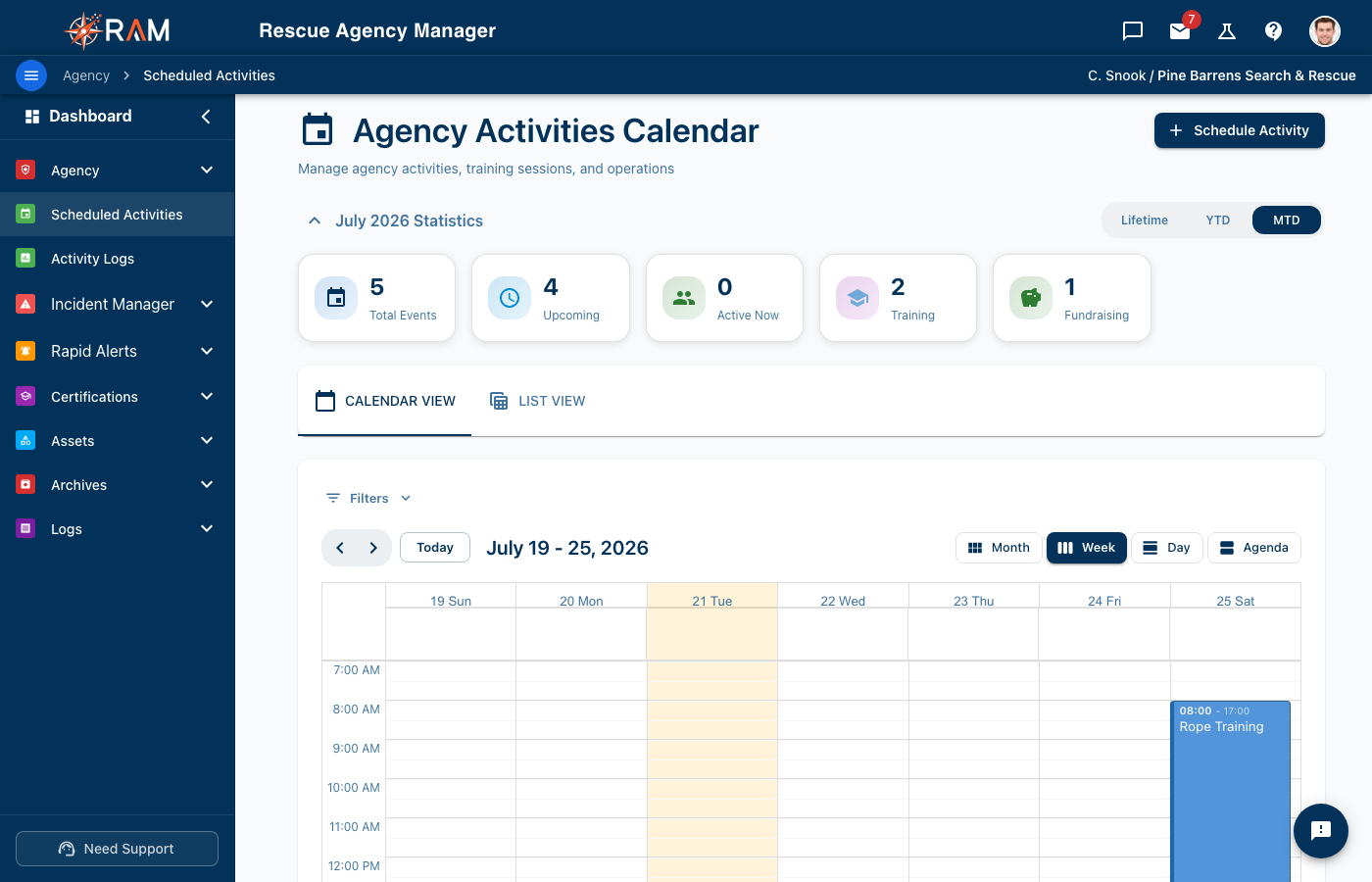The image size is (1372, 882).
Task: Select the 25 Sat day header
Action: [x=1236, y=600]
